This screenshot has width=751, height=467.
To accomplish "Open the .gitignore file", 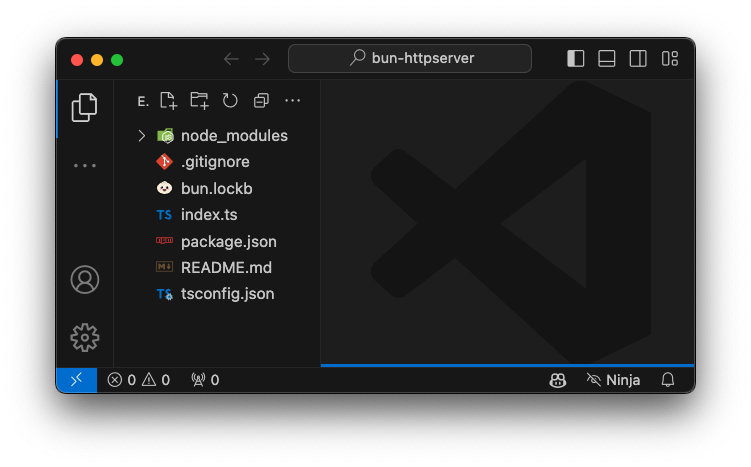I will tap(215, 162).
